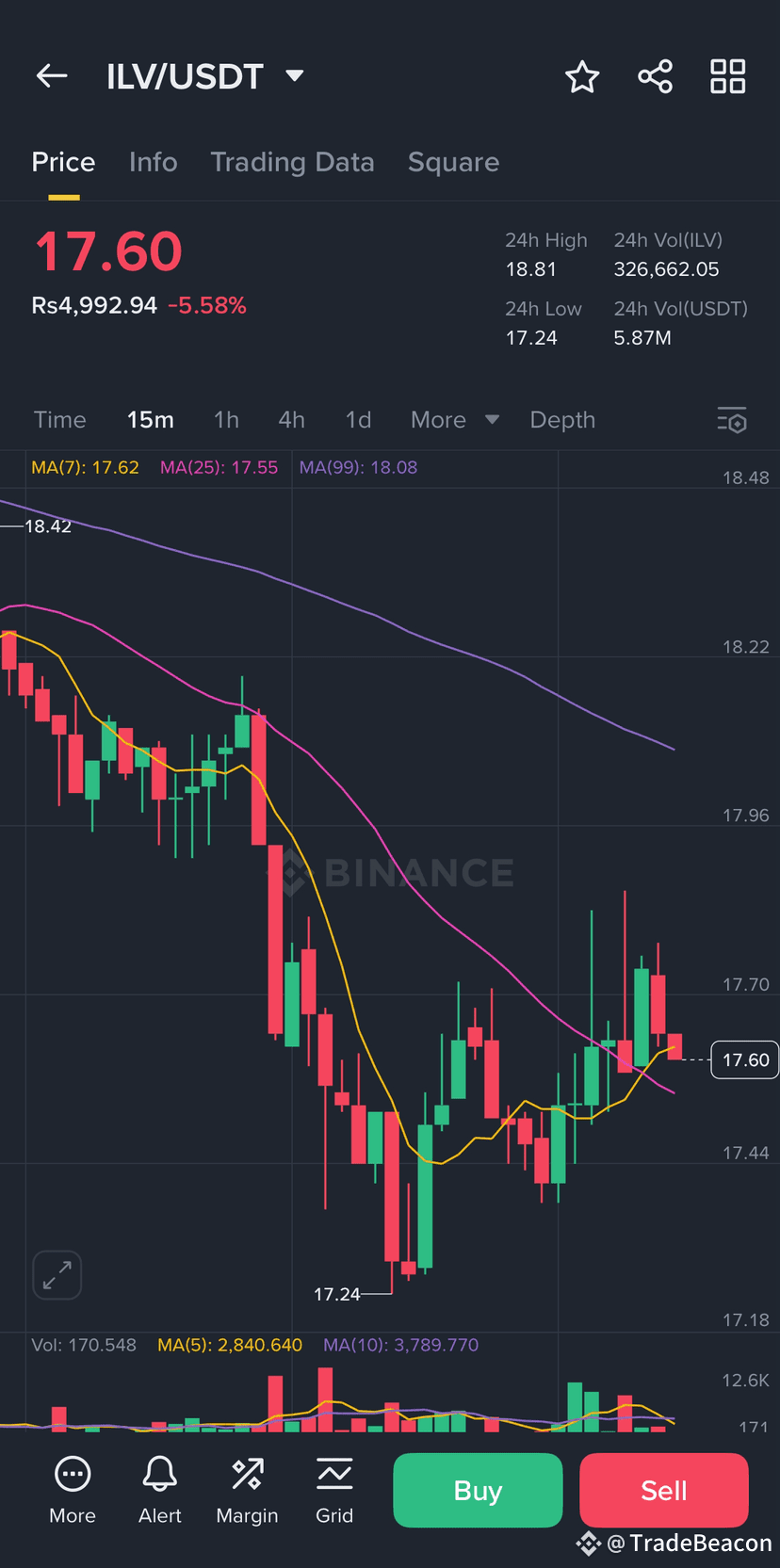This screenshot has width=780, height=1568.
Task: Switch to the Trading Data tab
Action: point(292,162)
